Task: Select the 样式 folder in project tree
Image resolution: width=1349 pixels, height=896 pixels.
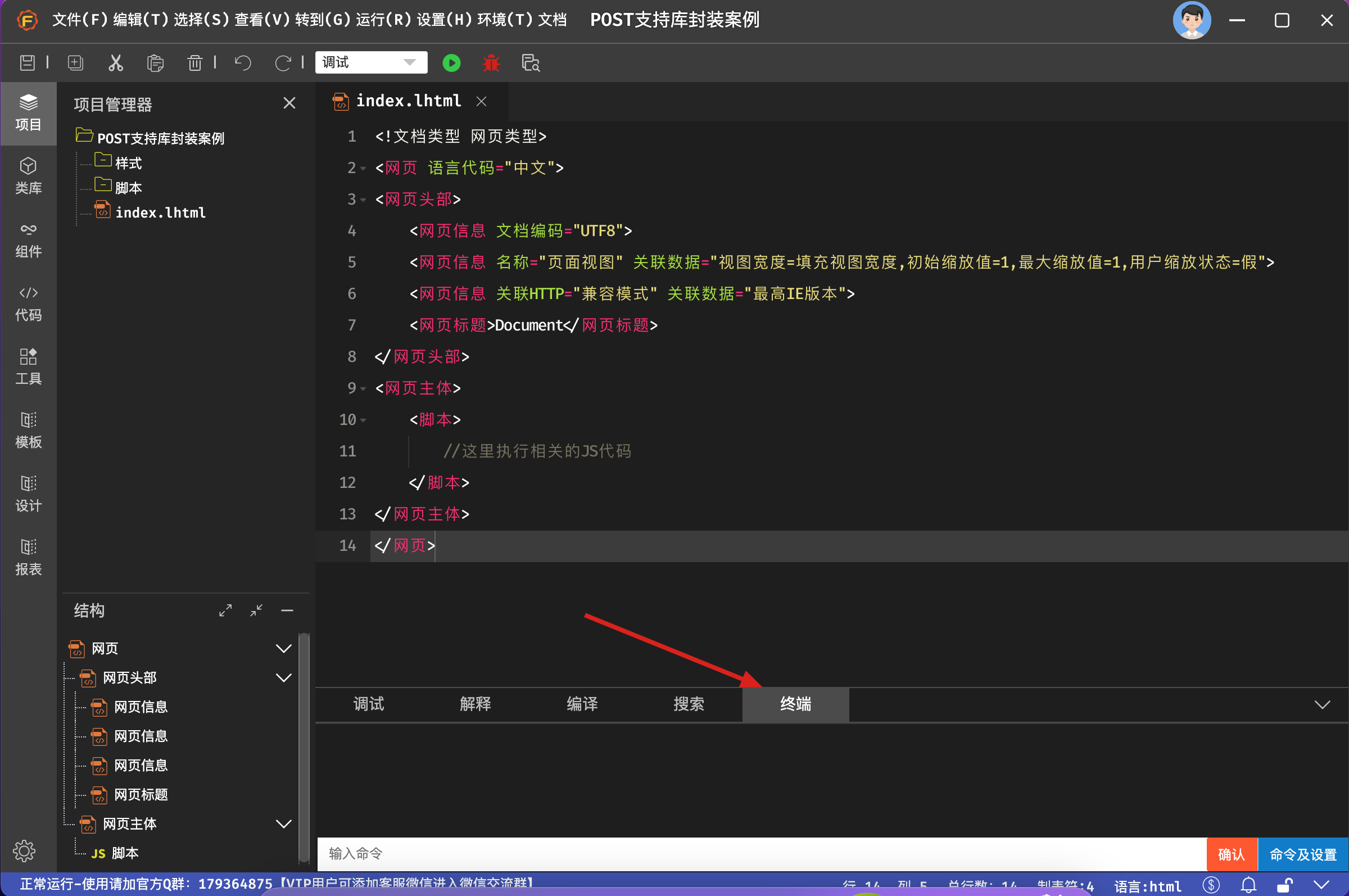Action: point(118,162)
